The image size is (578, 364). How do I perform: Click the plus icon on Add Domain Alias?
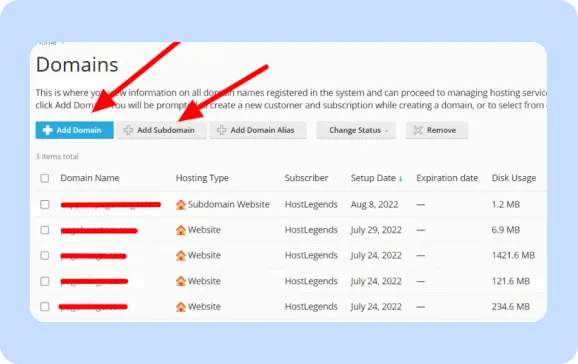pos(222,130)
